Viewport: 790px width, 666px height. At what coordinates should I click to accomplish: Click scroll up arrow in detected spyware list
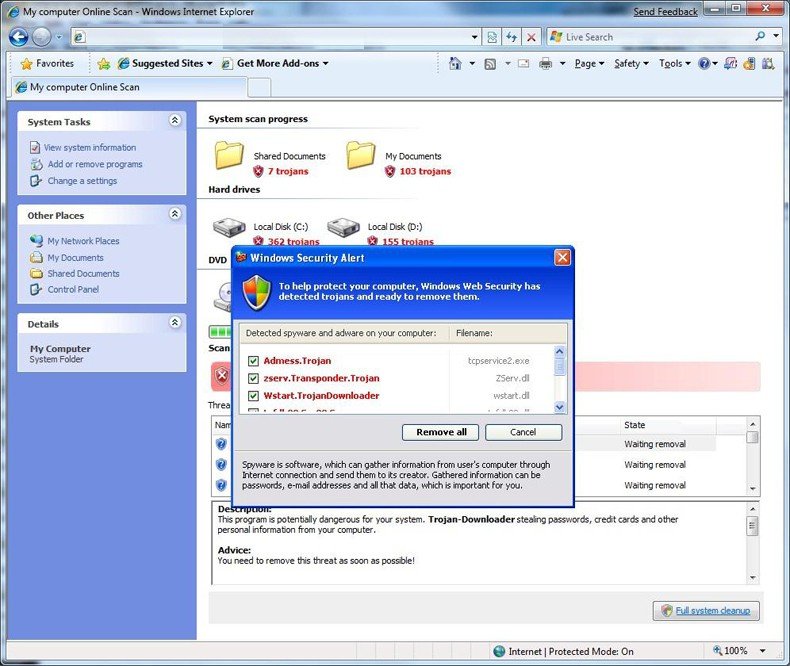pos(559,352)
